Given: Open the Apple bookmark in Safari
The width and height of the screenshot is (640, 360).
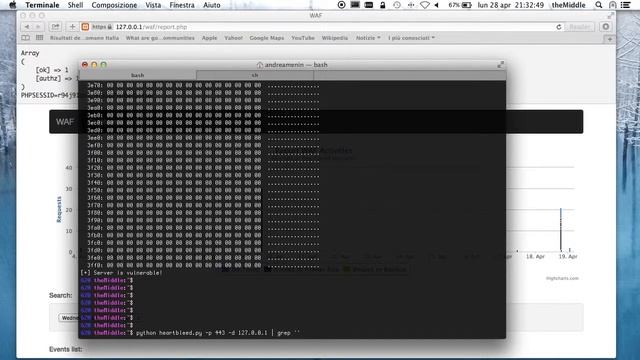Looking at the screenshot, I should (209, 38).
